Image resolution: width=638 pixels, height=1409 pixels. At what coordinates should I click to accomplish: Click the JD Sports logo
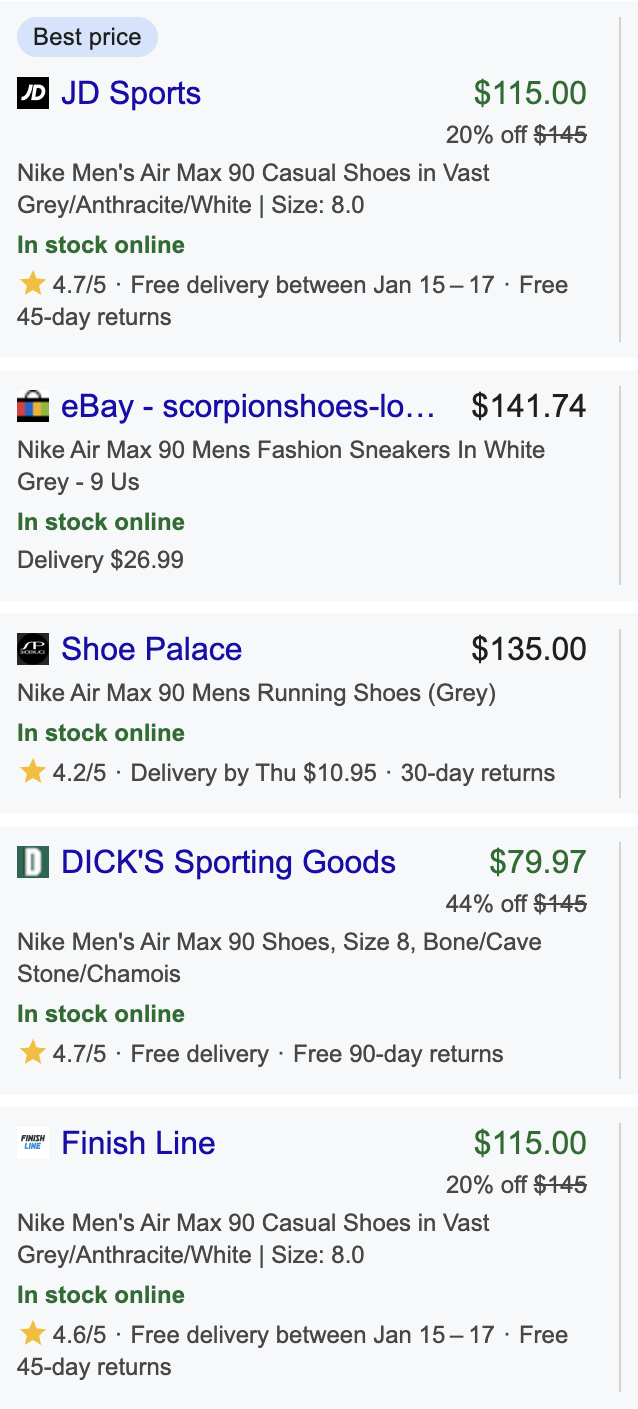31,93
